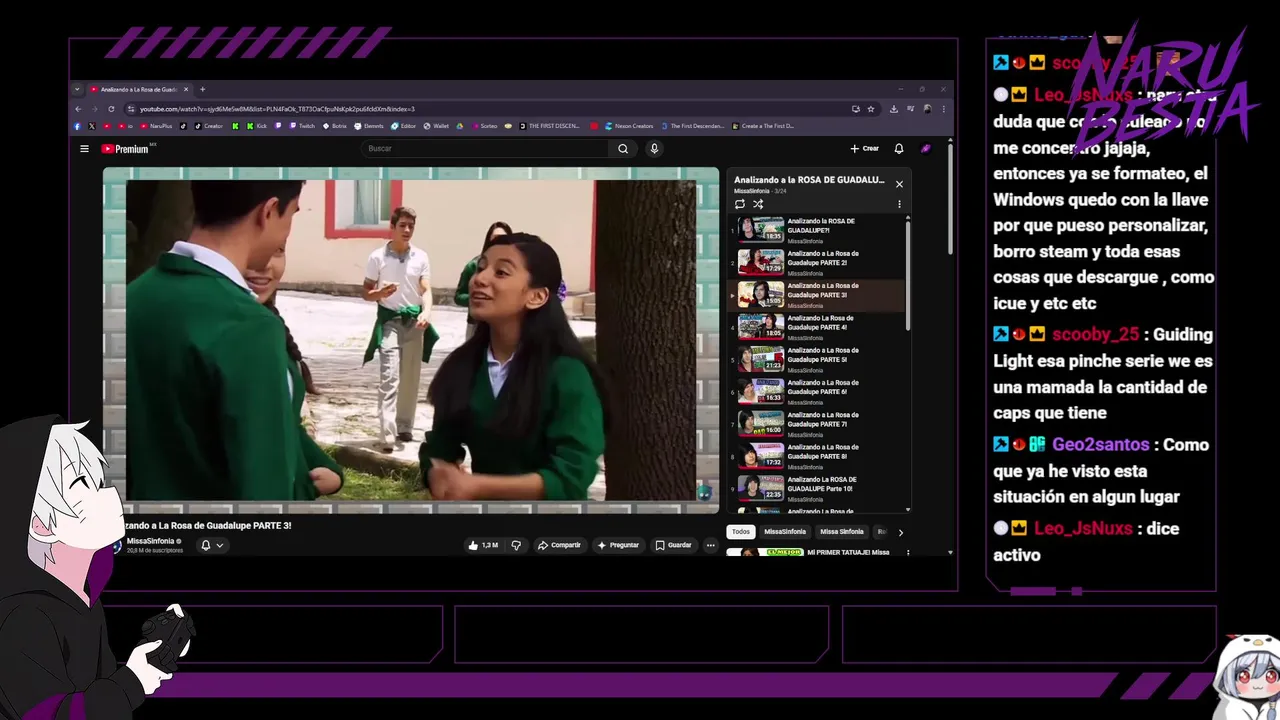Toggle playlist shuffle button
The width and height of the screenshot is (1280, 720).
758,204
